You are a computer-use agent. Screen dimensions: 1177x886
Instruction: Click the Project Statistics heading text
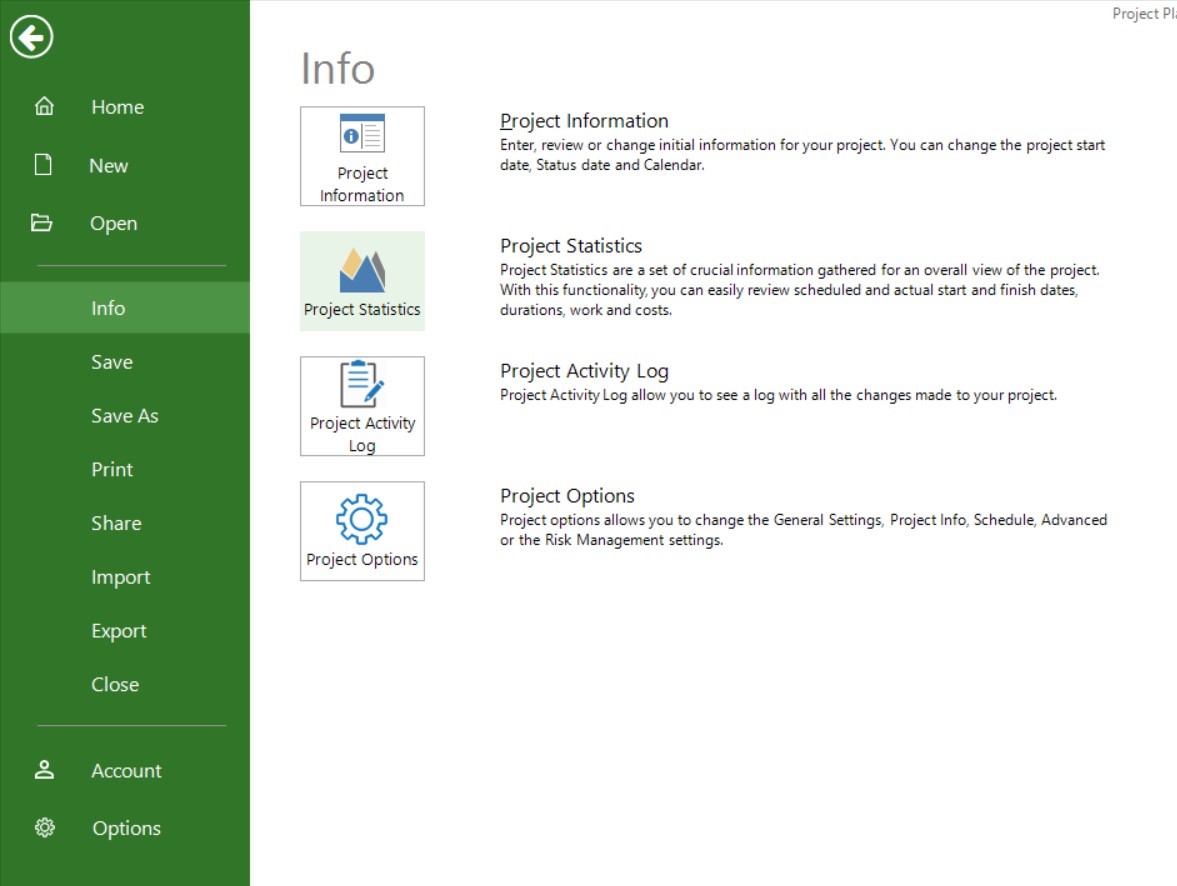(571, 246)
